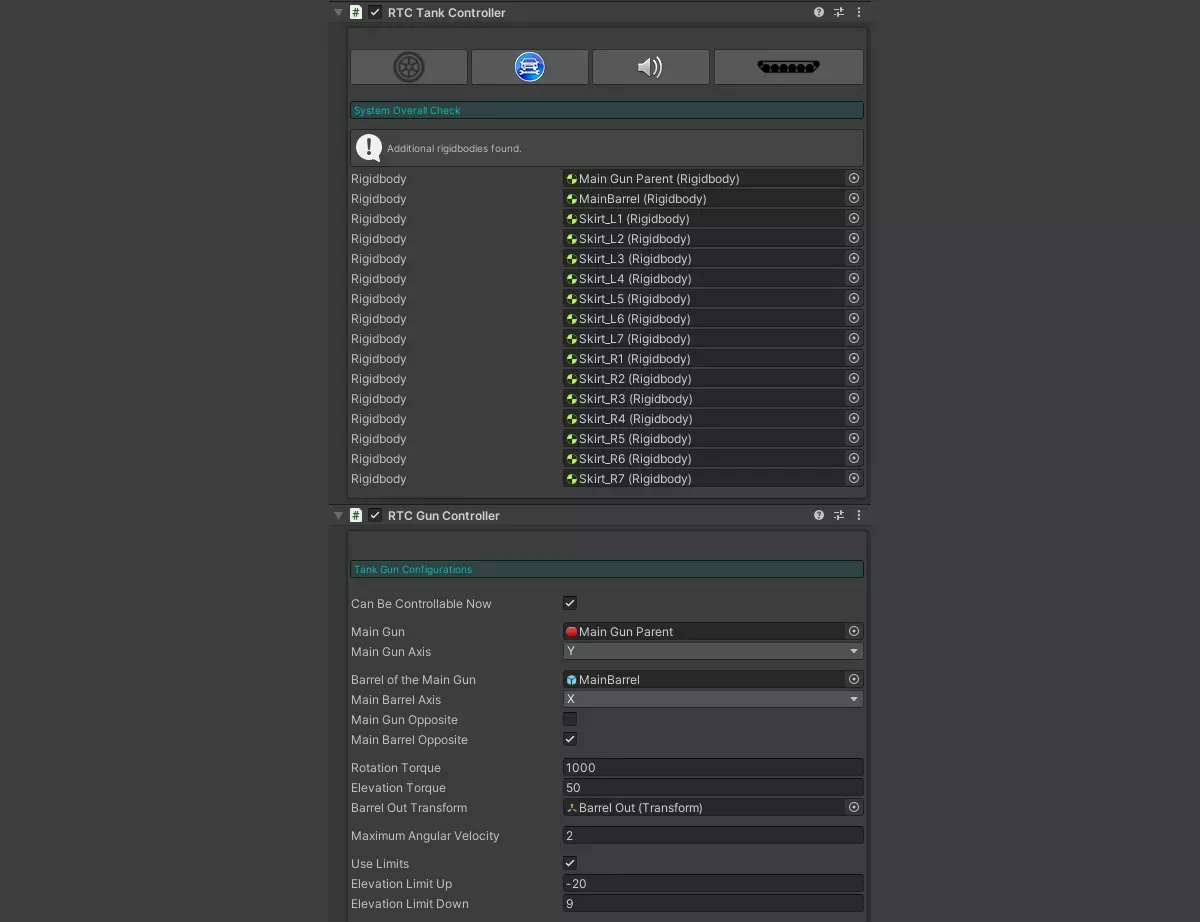Open object picker for Skirt_R5 rigidbody
This screenshot has height=922, width=1200.
point(854,438)
